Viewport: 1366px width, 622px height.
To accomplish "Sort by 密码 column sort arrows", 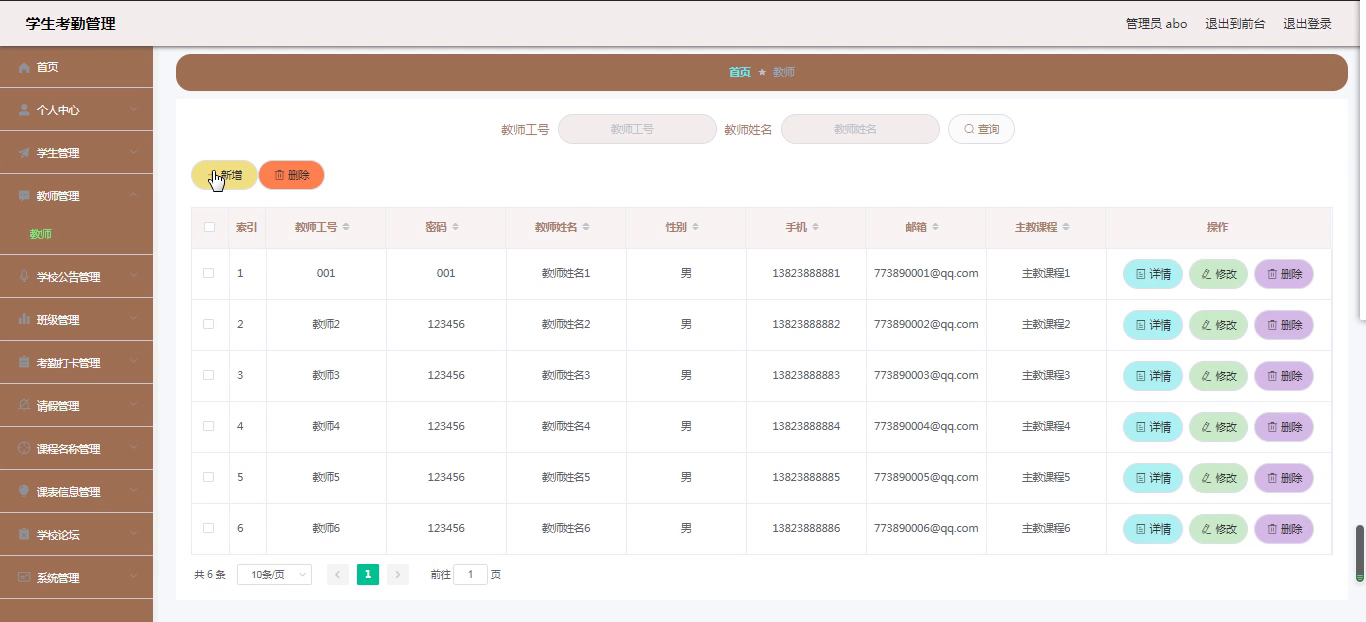I will point(455,227).
